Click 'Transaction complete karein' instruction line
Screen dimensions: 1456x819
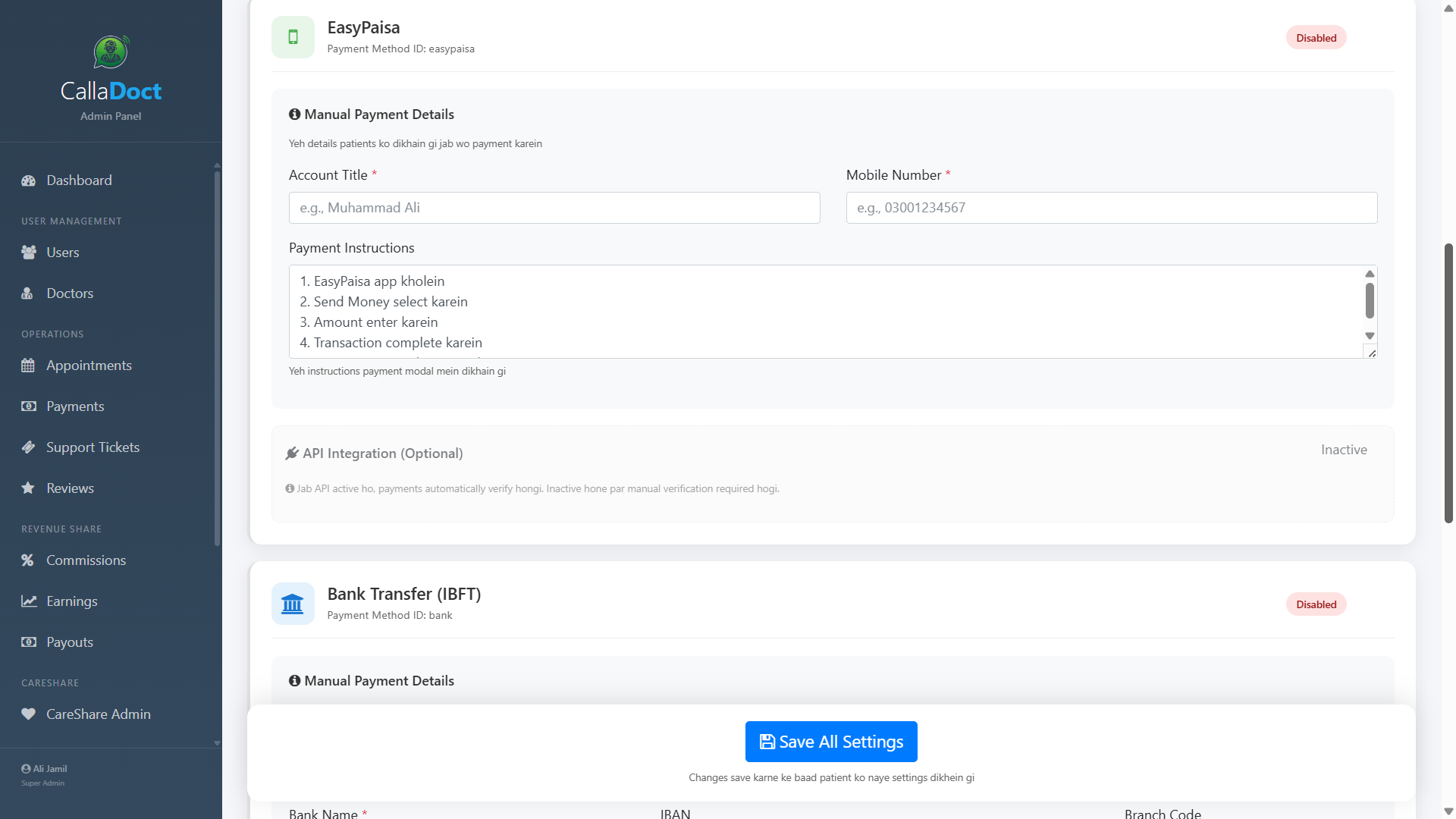(391, 343)
